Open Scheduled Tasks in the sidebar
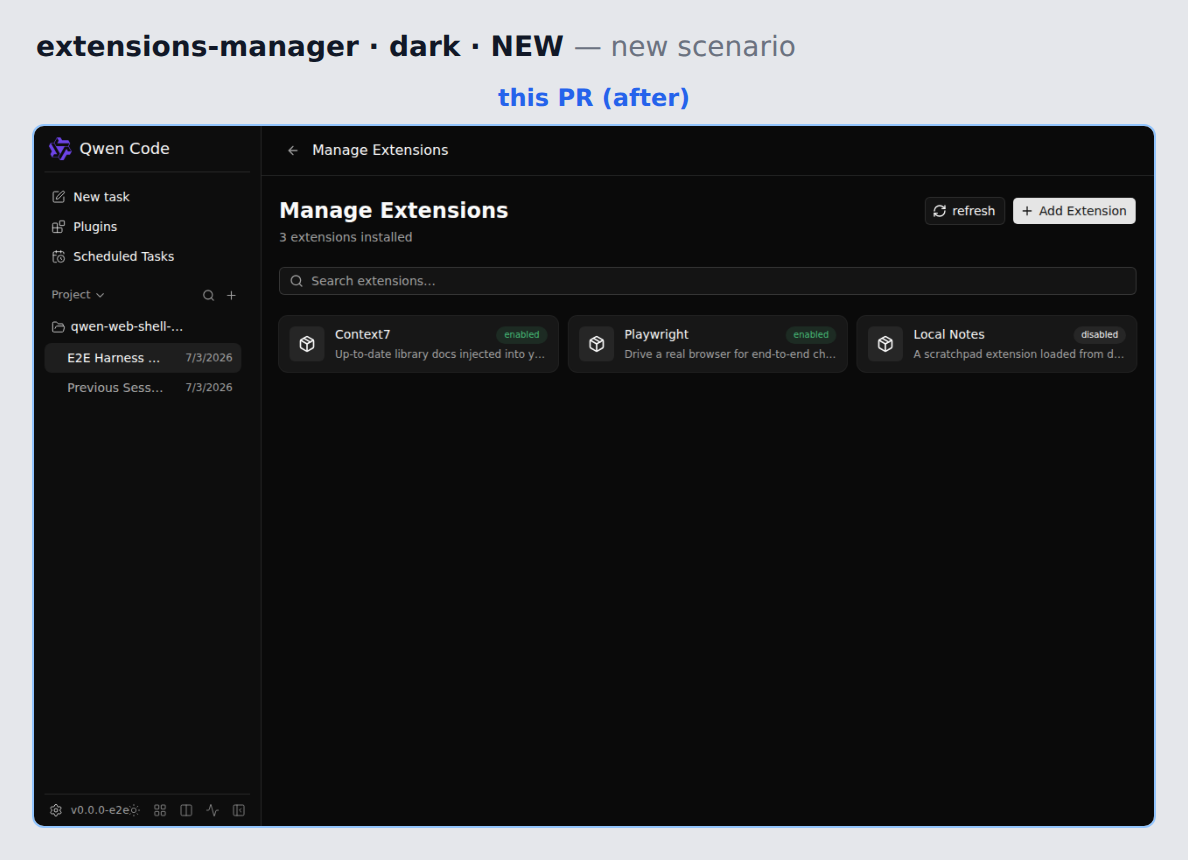 (123, 257)
